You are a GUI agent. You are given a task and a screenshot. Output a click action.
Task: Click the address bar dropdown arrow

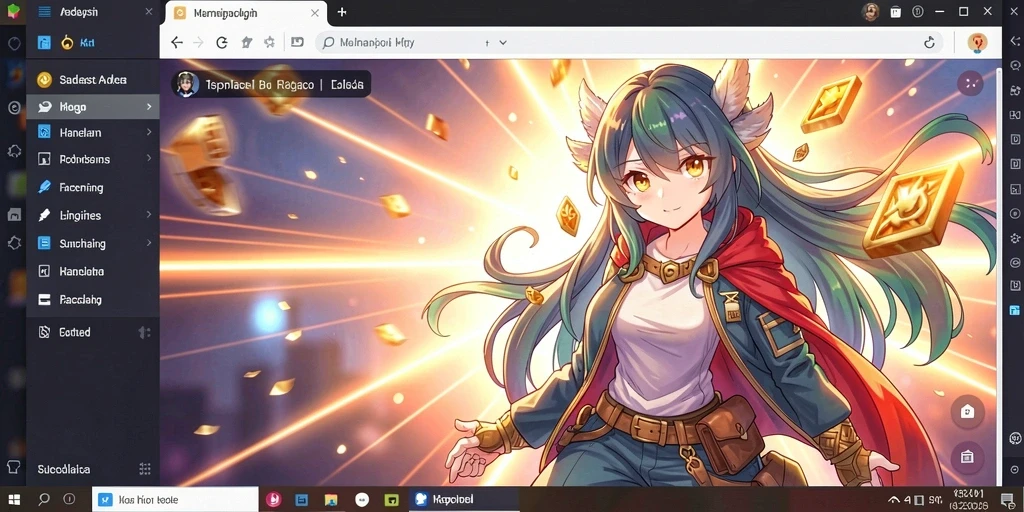pos(503,42)
